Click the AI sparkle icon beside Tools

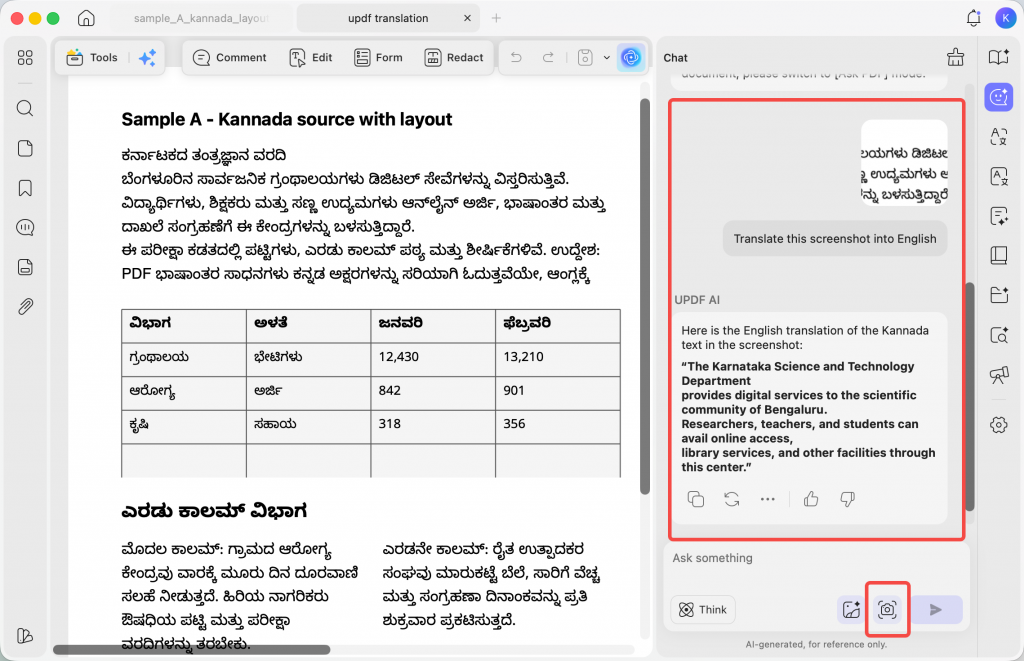coord(148,57)
